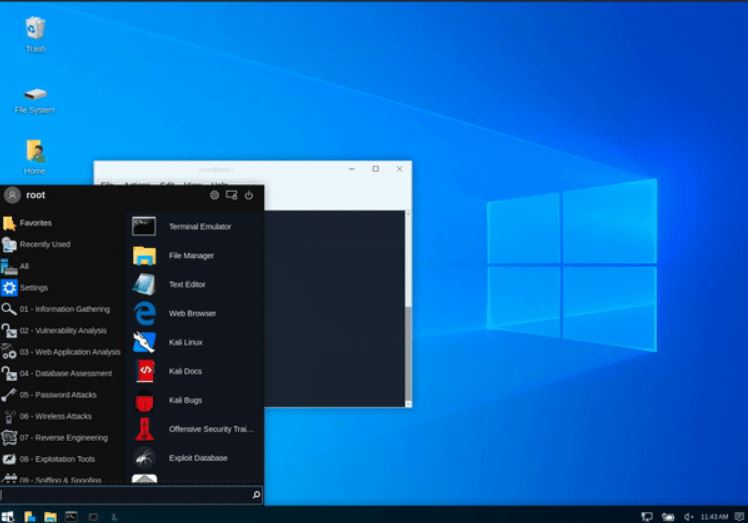Select Recently Used category
748x523 pixels.
(62, 244)
